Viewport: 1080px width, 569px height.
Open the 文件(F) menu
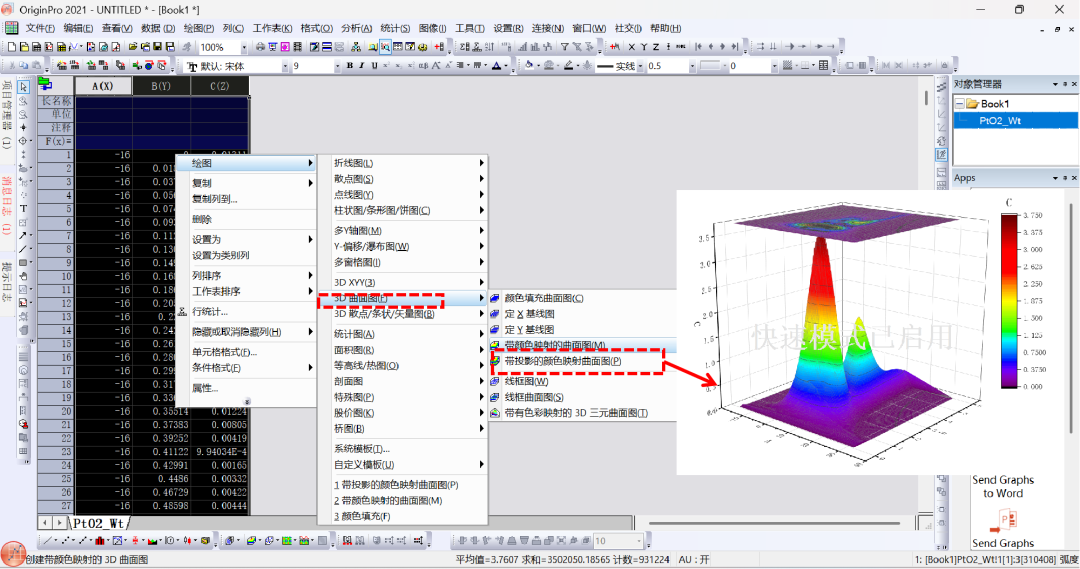click(40, 28)
